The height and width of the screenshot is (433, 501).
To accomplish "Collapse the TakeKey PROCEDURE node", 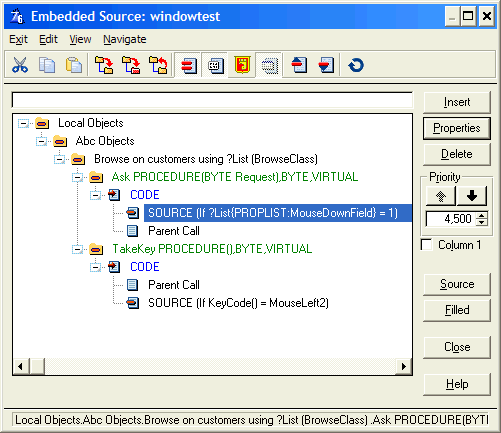I will click(x=77, y=249).
